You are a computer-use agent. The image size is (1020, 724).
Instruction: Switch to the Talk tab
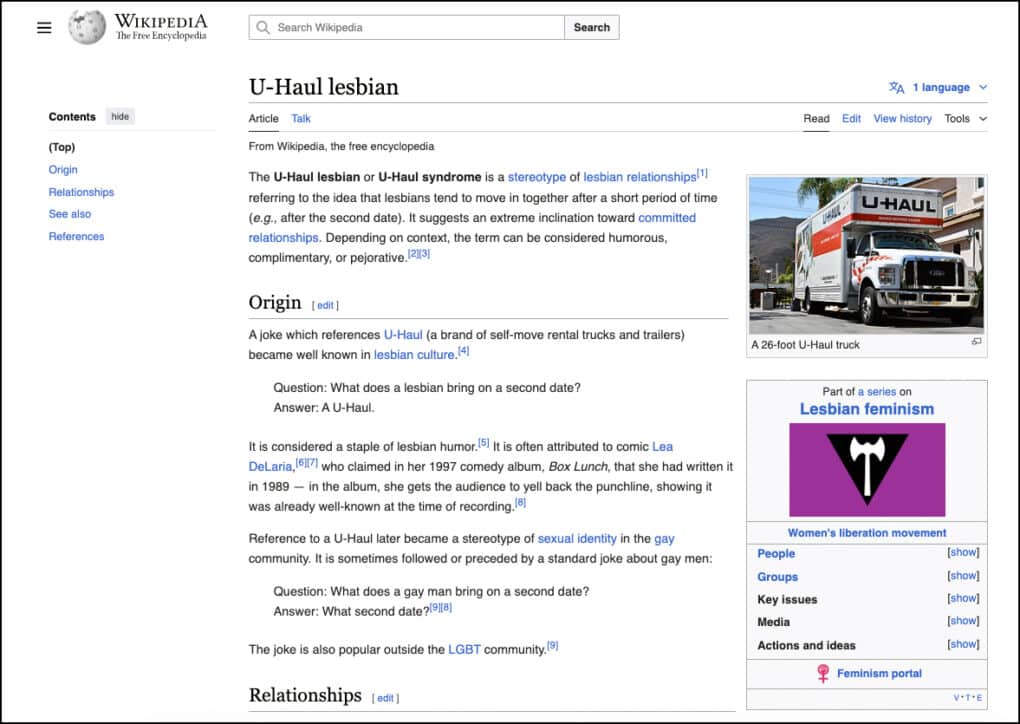[x=301, y=118]
